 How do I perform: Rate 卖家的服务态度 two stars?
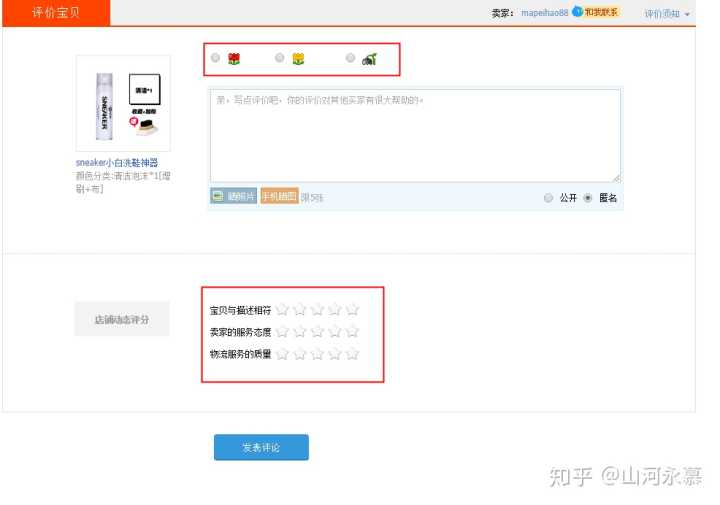(x=300, y=331)
